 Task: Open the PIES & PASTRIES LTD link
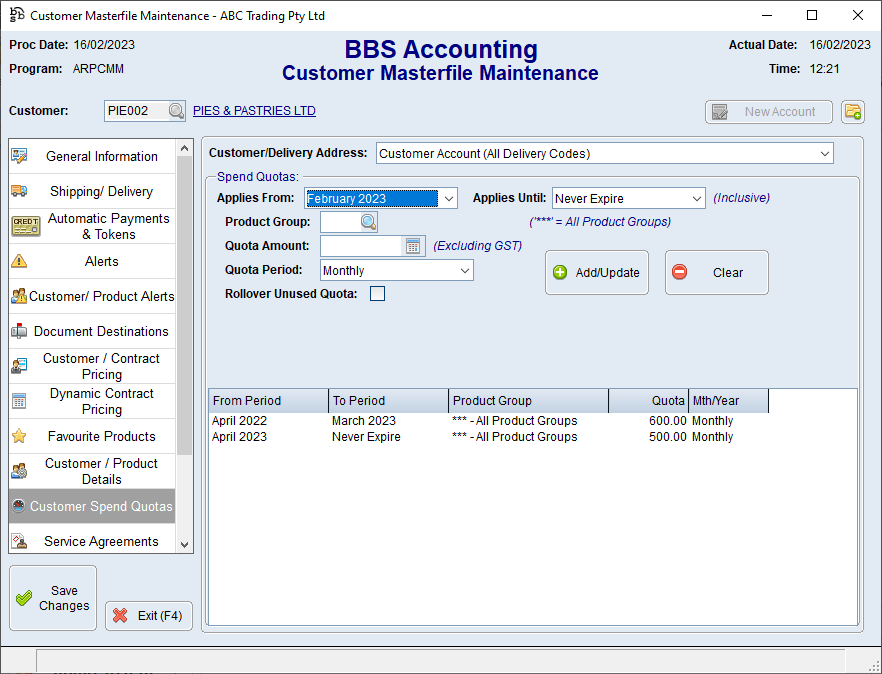(254, 111)
